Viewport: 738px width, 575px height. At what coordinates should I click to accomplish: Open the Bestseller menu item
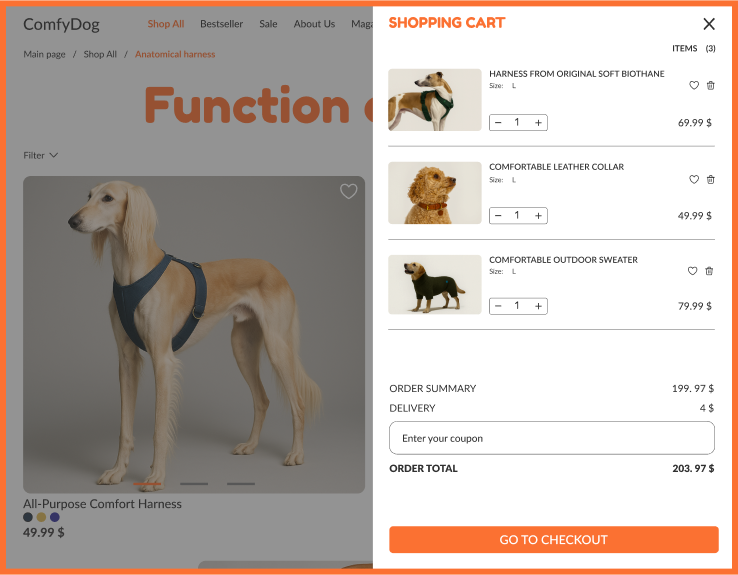click(221, 24)
